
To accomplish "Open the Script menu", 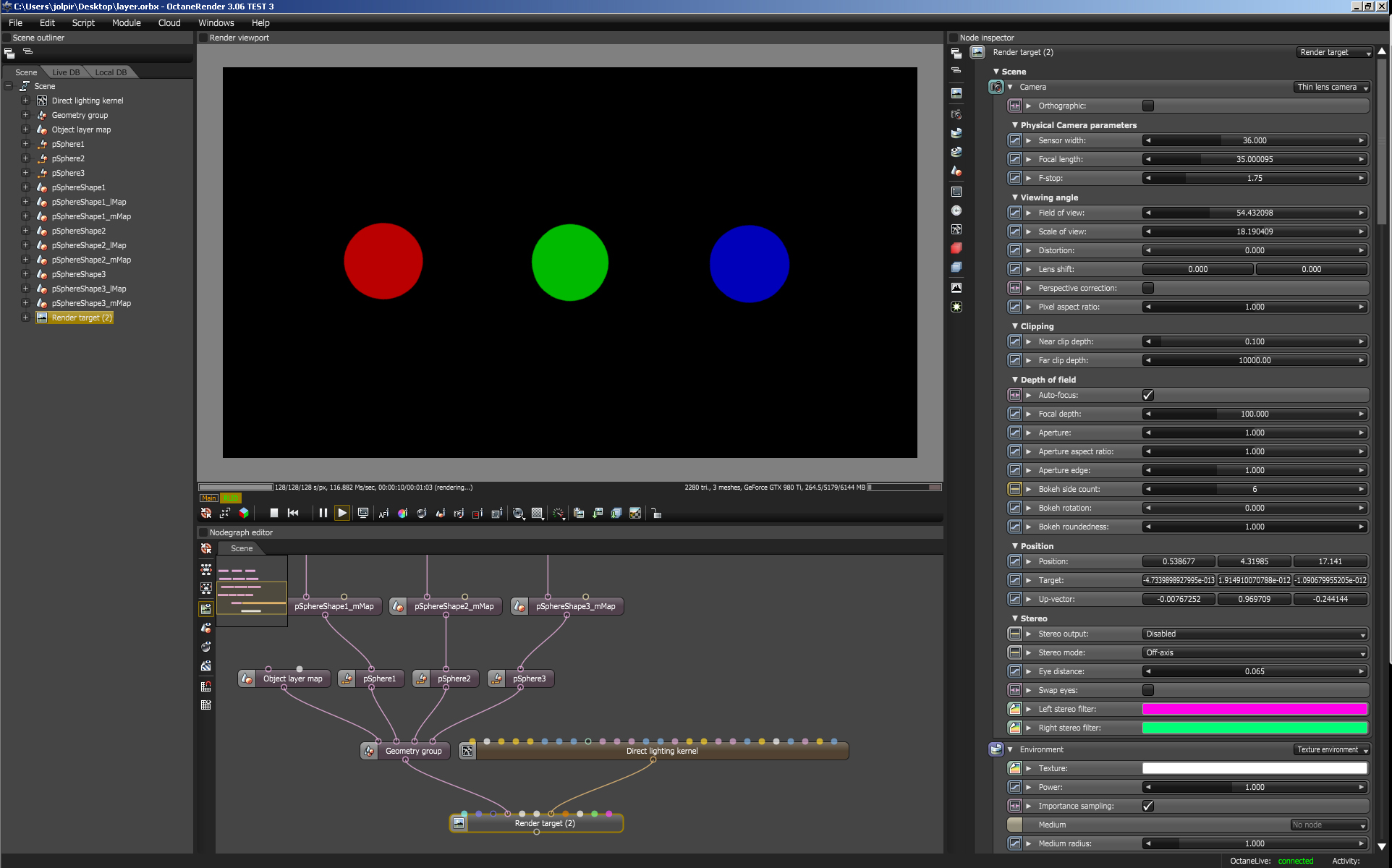I will click(x=83, y=22).
